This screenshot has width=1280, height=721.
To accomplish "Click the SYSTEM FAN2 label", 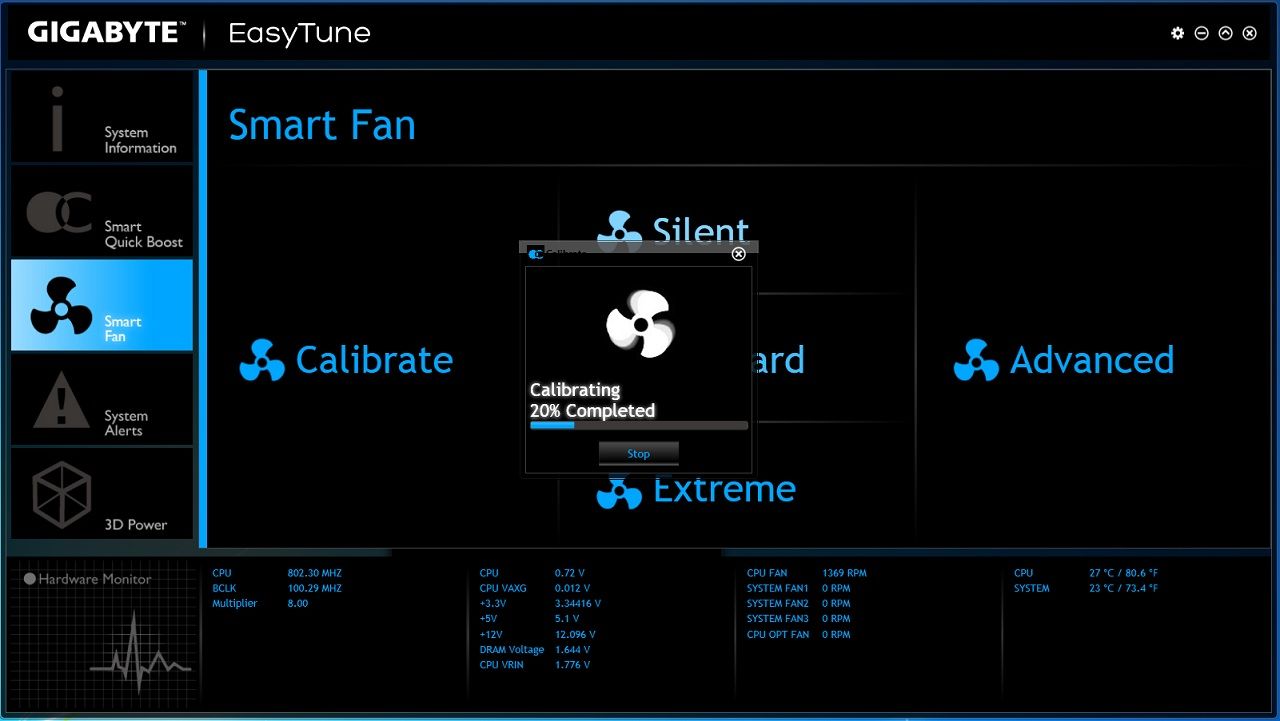I will (x=777, y=603).
